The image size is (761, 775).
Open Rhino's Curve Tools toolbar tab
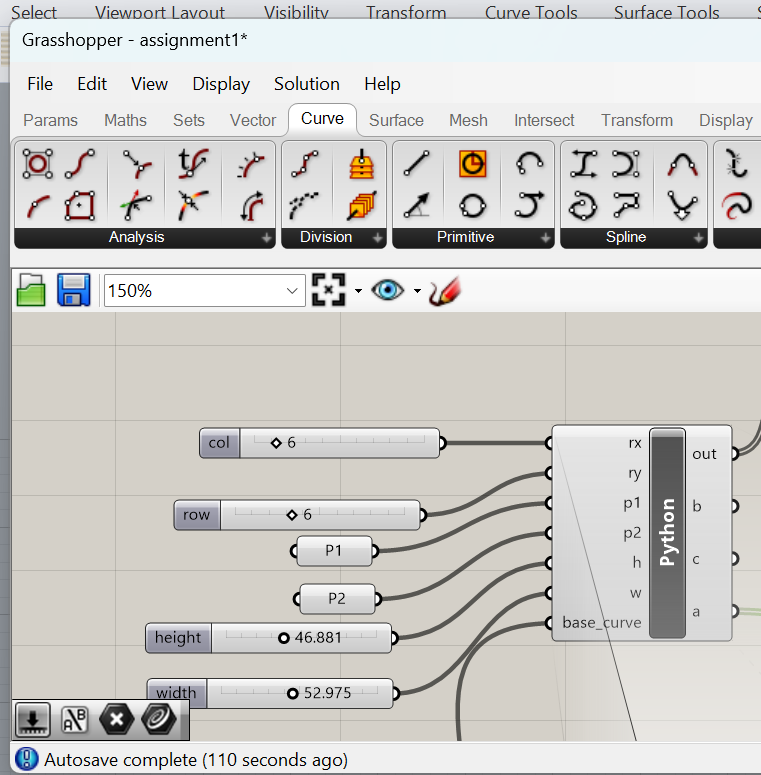pos(531,12)
